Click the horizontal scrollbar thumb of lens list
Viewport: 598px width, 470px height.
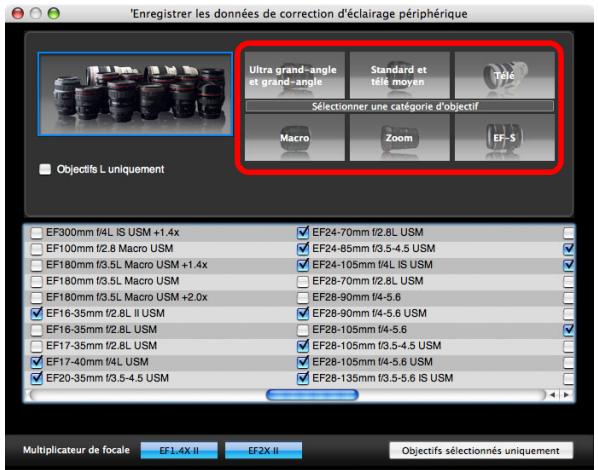coord(312,395)
